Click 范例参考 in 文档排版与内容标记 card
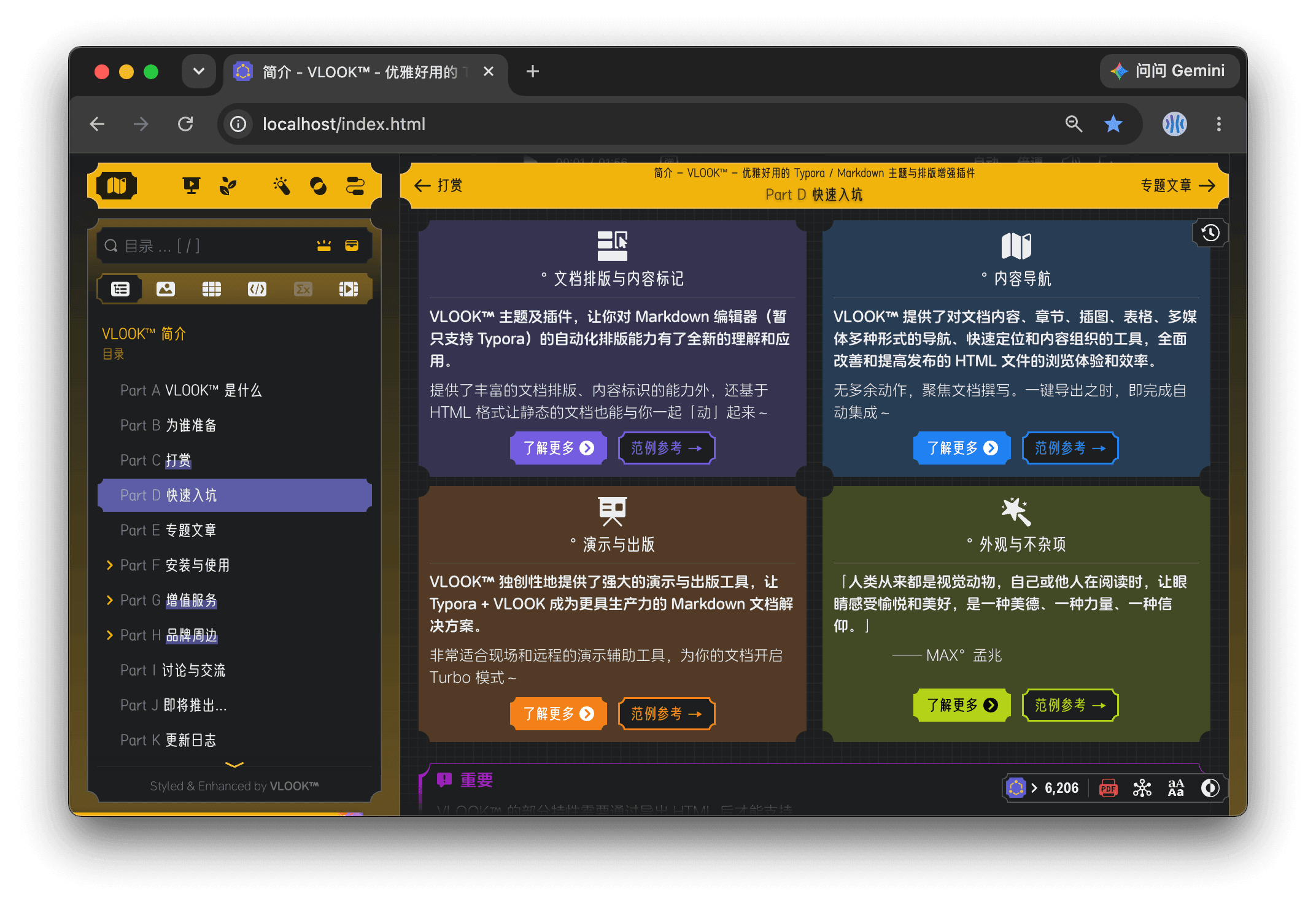This screenshot has width=1316, height=907. tap(667, 448)
